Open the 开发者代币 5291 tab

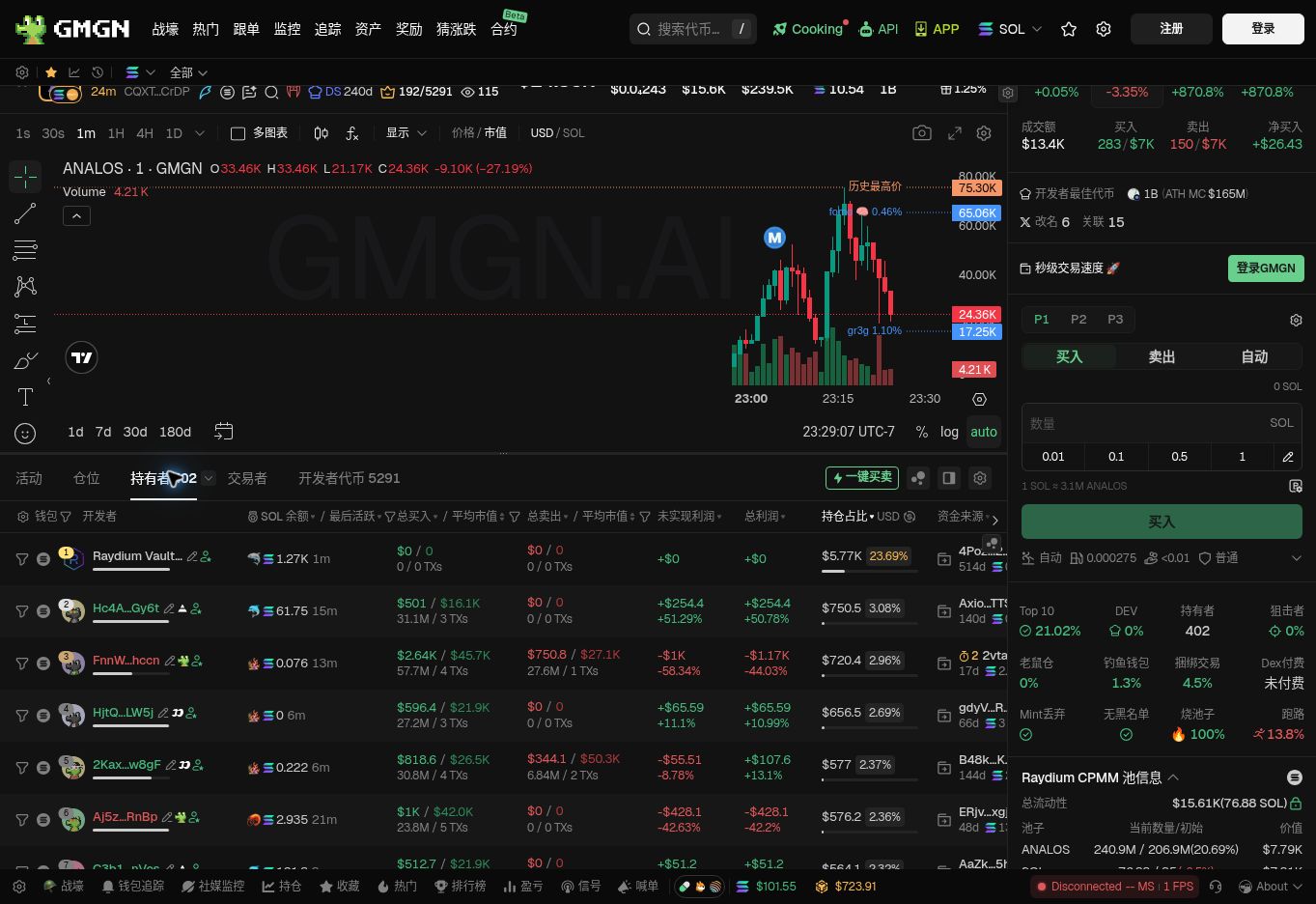coord(349,478)
